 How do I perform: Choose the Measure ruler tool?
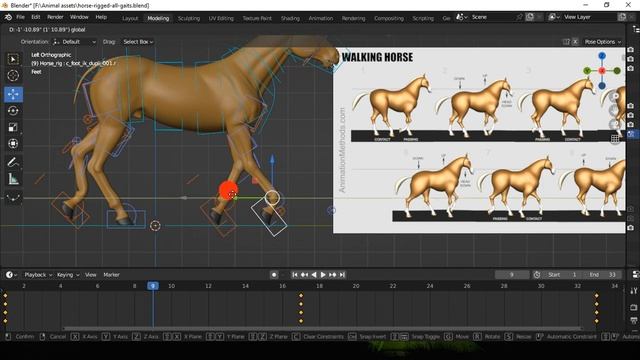(x=13, y=179)
